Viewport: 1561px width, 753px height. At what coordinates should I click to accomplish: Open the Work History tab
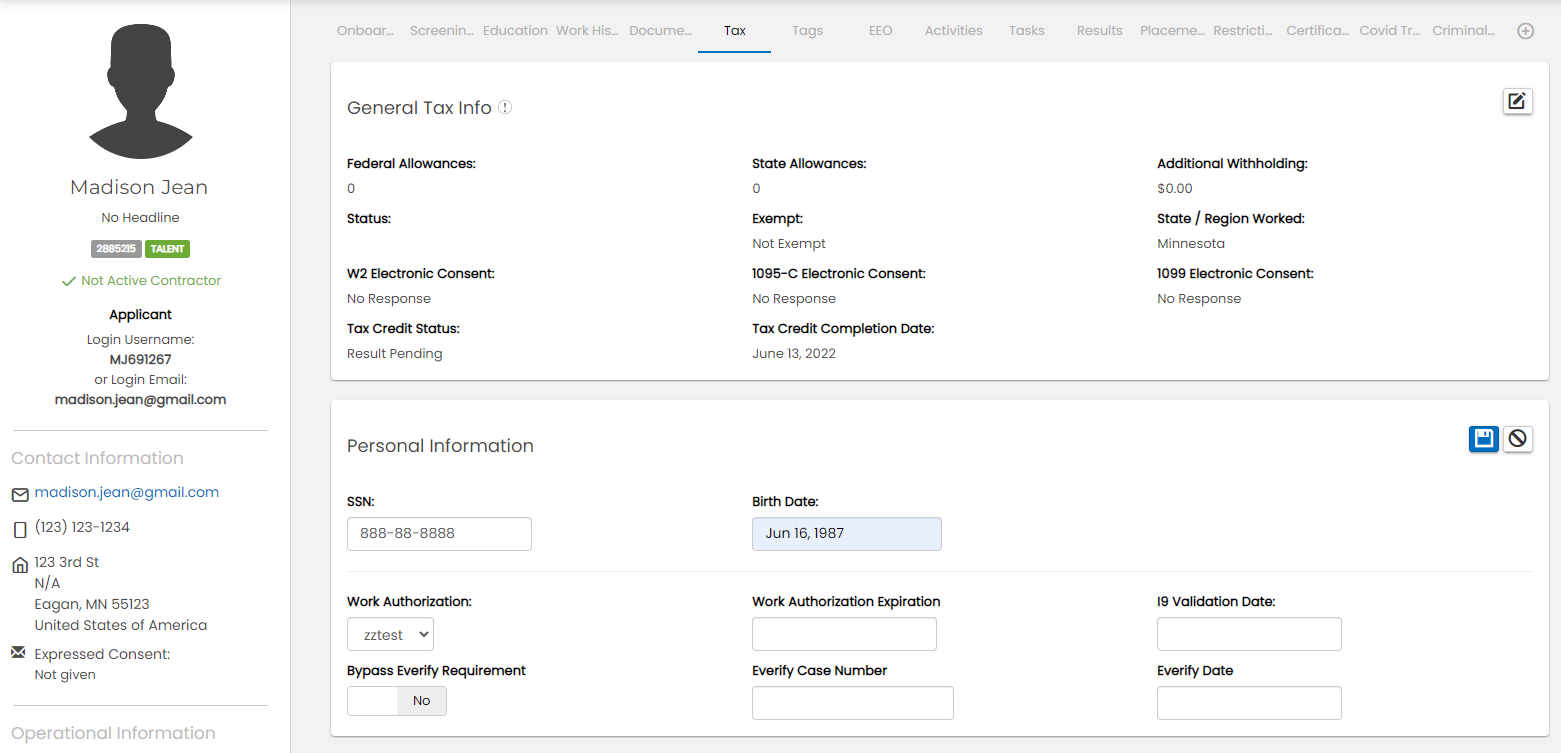588,31
